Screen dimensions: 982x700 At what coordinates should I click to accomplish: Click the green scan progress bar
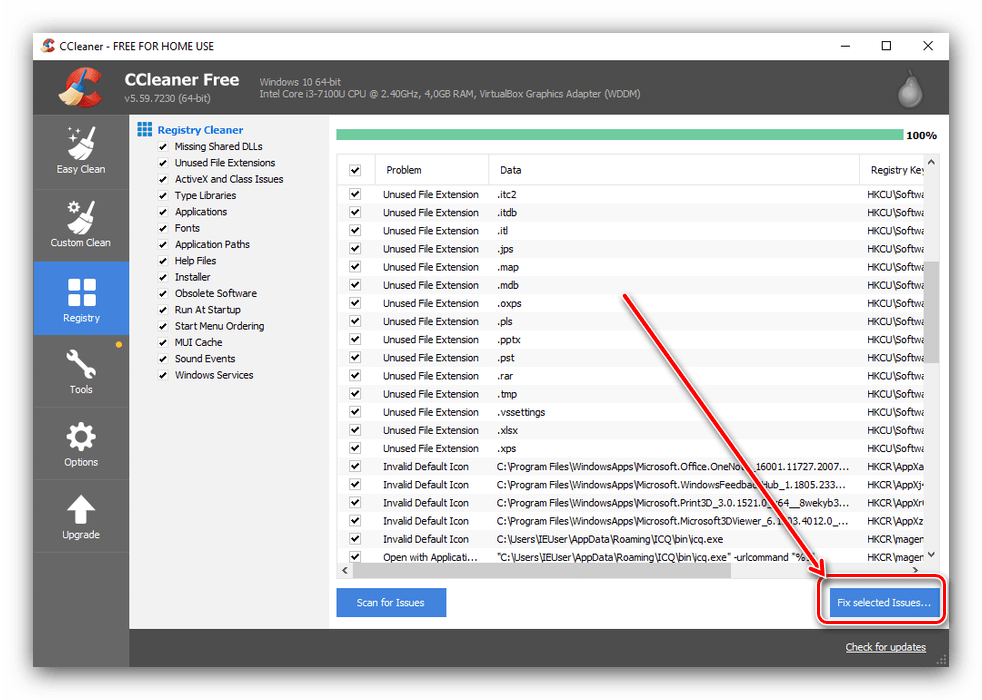[619, 135]
